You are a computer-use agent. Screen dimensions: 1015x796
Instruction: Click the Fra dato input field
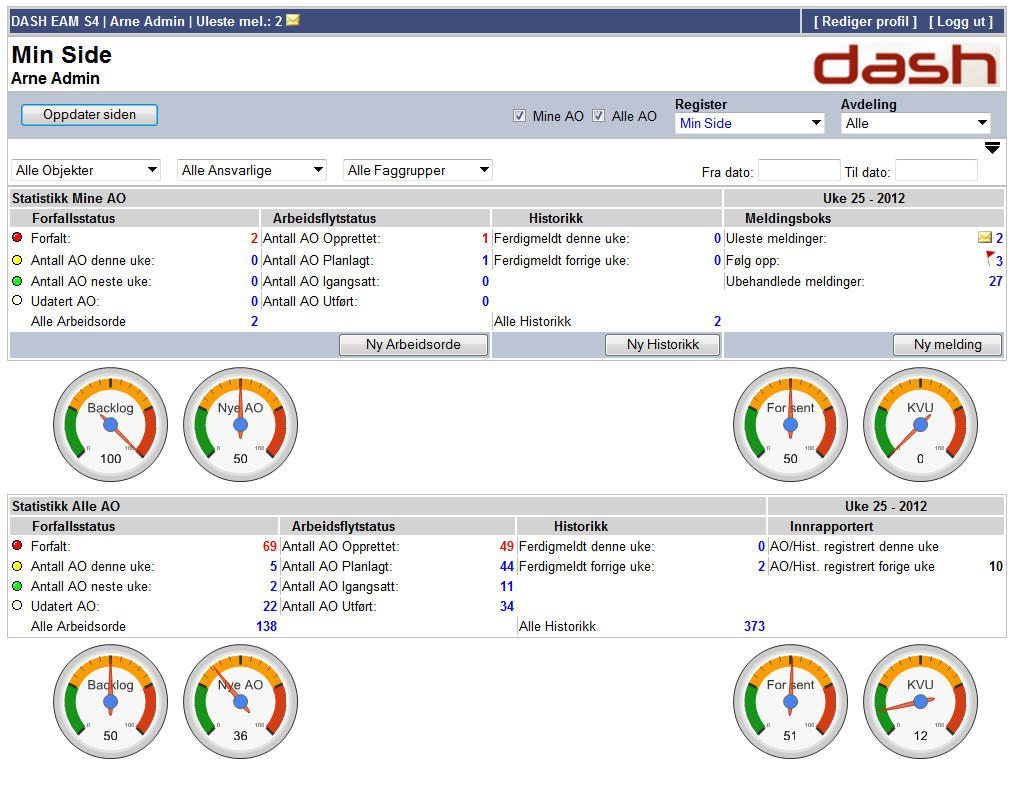point(799,171)
